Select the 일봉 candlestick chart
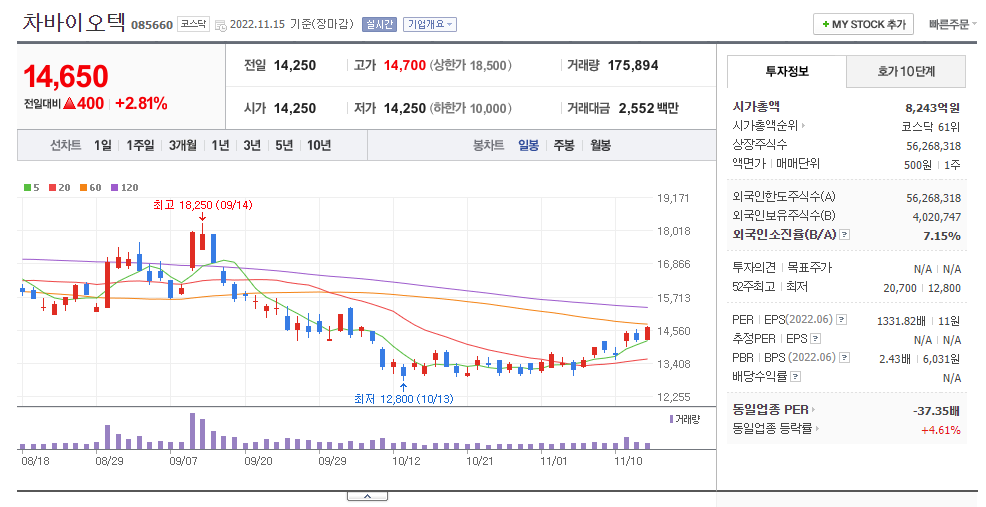986x507 pixels. coord(528,145)
